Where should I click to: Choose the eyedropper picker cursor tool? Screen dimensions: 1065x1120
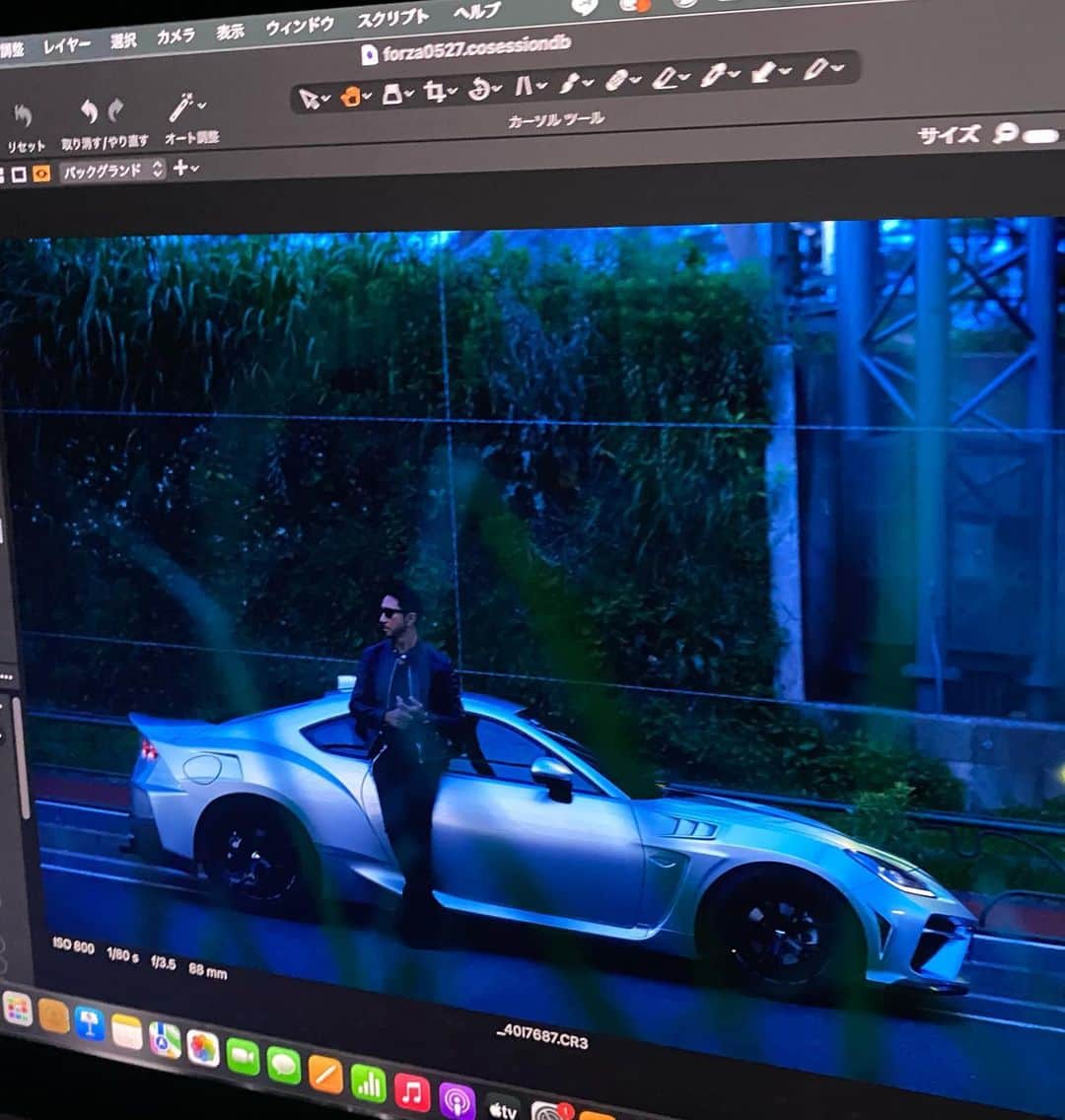click(714, 74)
